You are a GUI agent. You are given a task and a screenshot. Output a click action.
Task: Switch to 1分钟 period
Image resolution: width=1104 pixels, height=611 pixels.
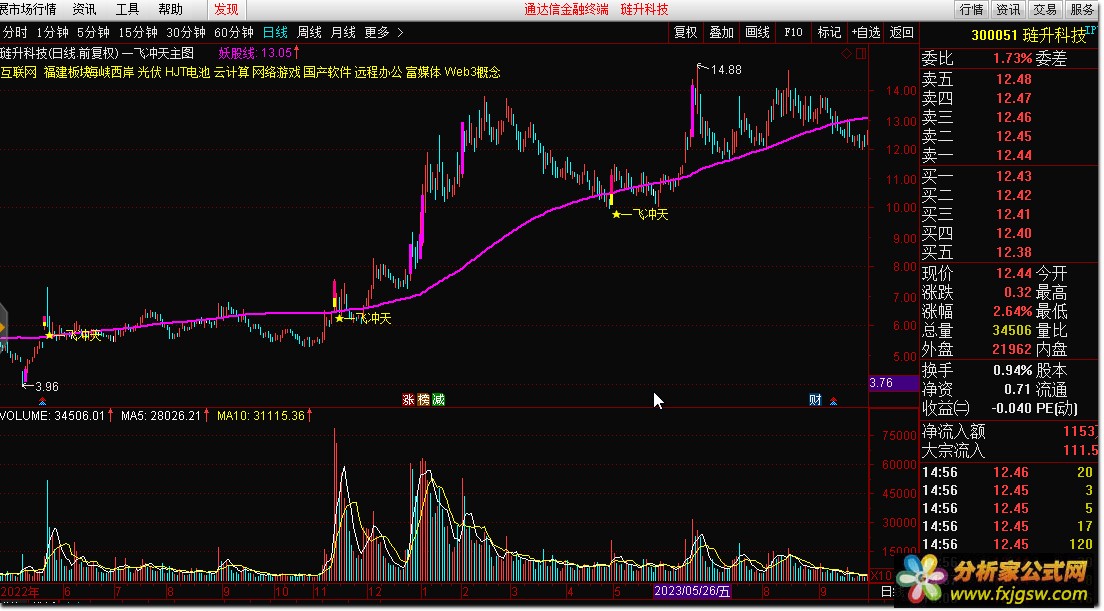52,32
